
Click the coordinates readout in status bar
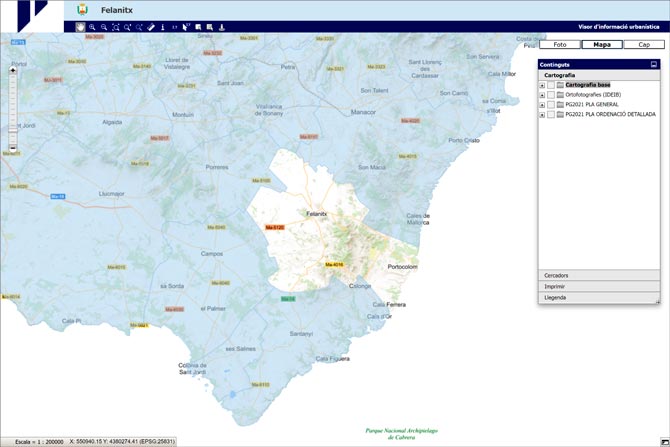tap(122, 441)
